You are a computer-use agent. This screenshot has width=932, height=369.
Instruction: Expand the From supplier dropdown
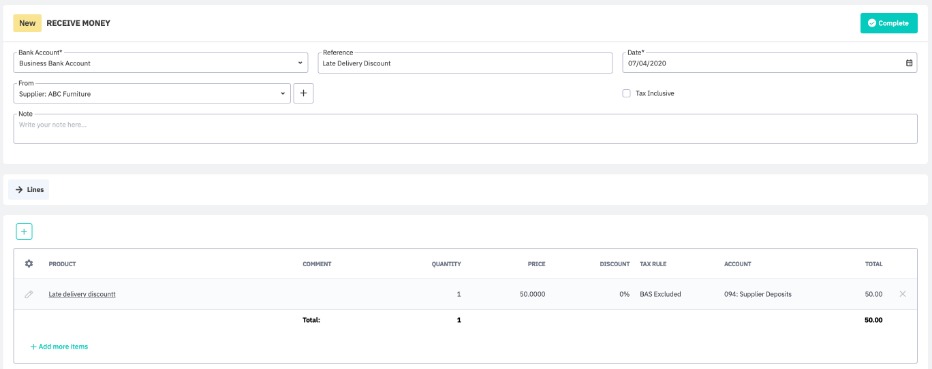pos(152,94)
